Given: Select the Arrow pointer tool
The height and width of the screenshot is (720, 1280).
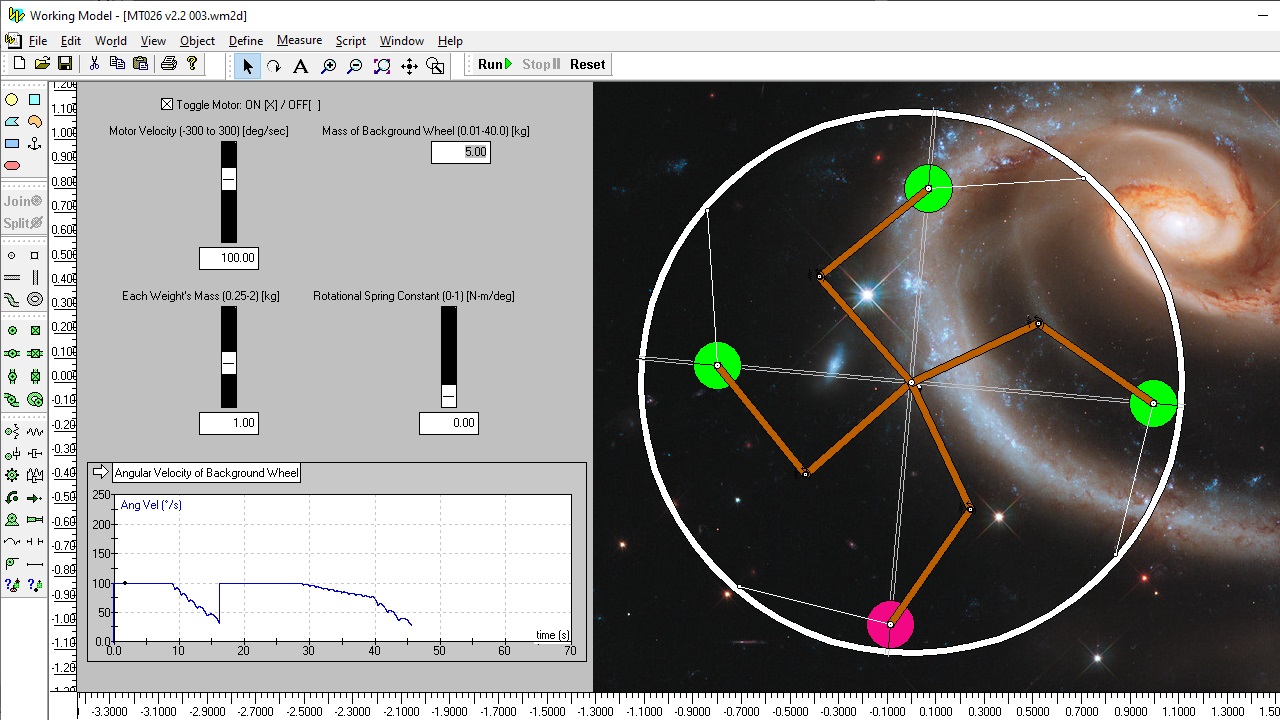Looking at the screenshot, I should pos(247,66).
